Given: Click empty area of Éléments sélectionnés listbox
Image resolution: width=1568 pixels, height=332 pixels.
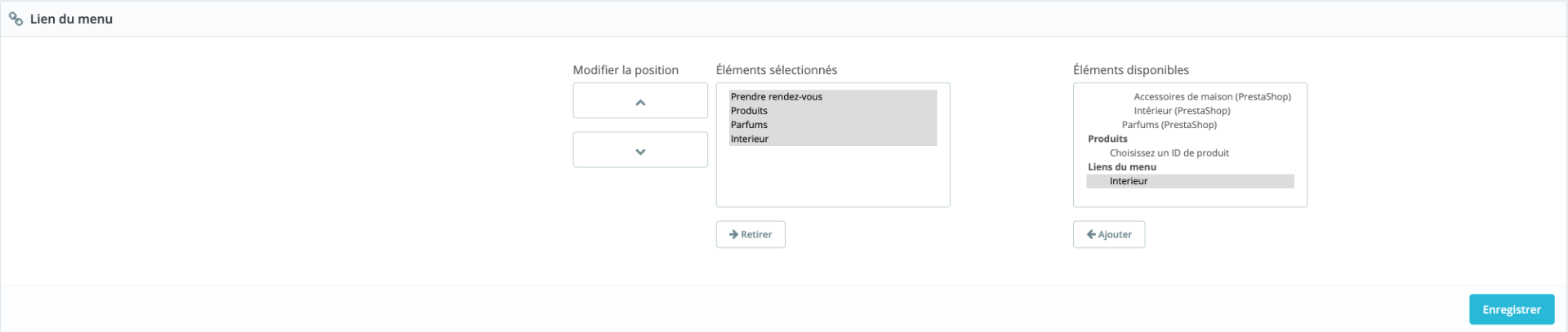Looking at the screenshot, I should pos(833,175).
